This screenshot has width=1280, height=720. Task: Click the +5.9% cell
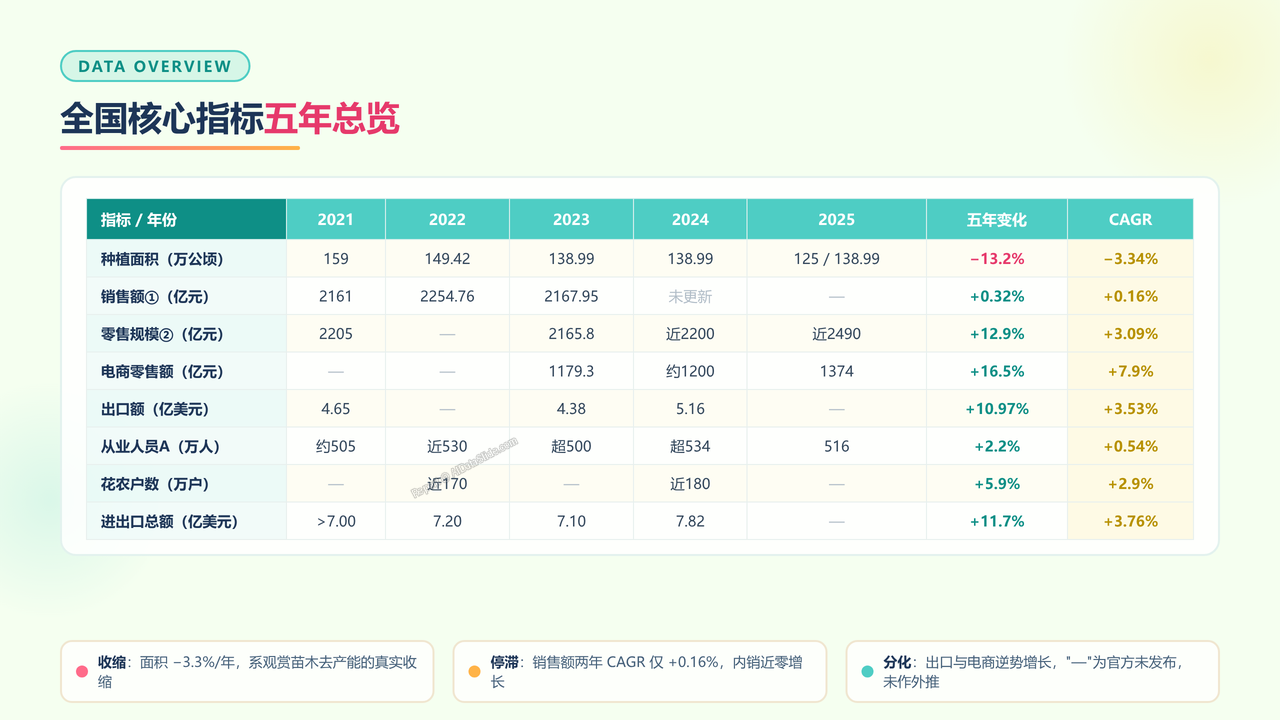[x=997, y=484]
